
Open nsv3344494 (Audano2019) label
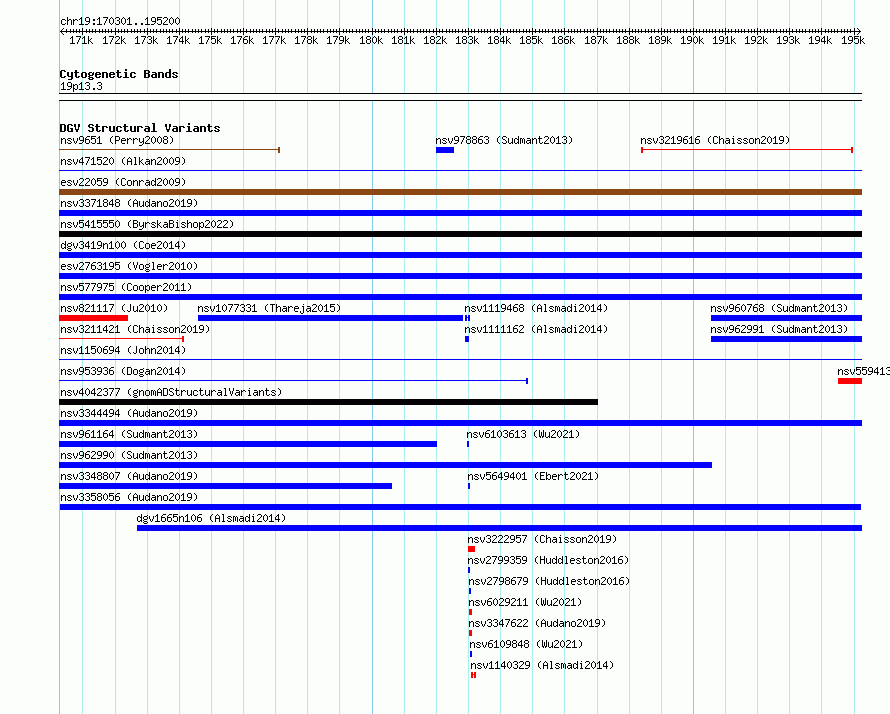pyautogui.click(x=129, y=413)
